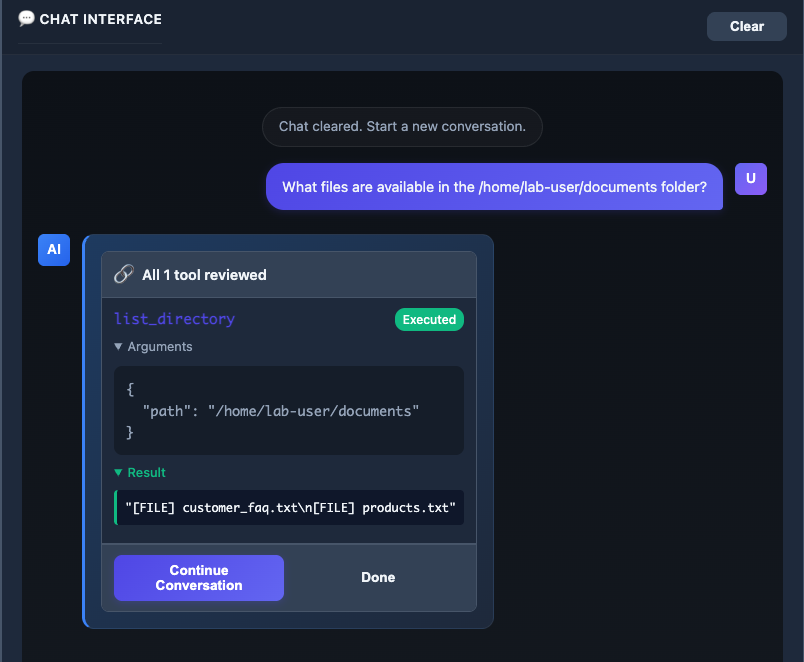
Task: Click the green Executed status badge
Action: 429,320
